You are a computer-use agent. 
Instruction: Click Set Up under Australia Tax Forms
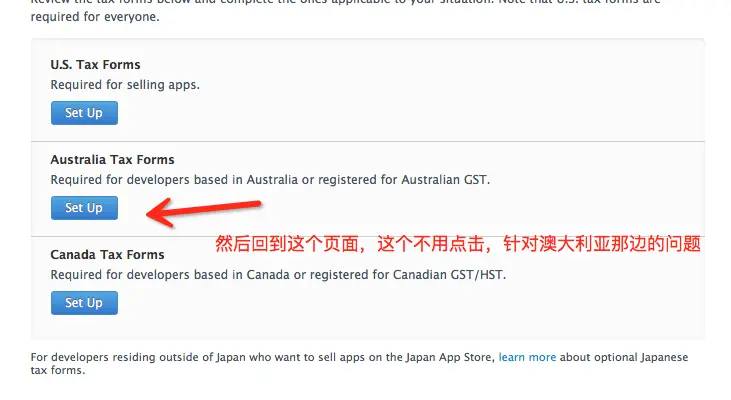(x=84, y=208)
